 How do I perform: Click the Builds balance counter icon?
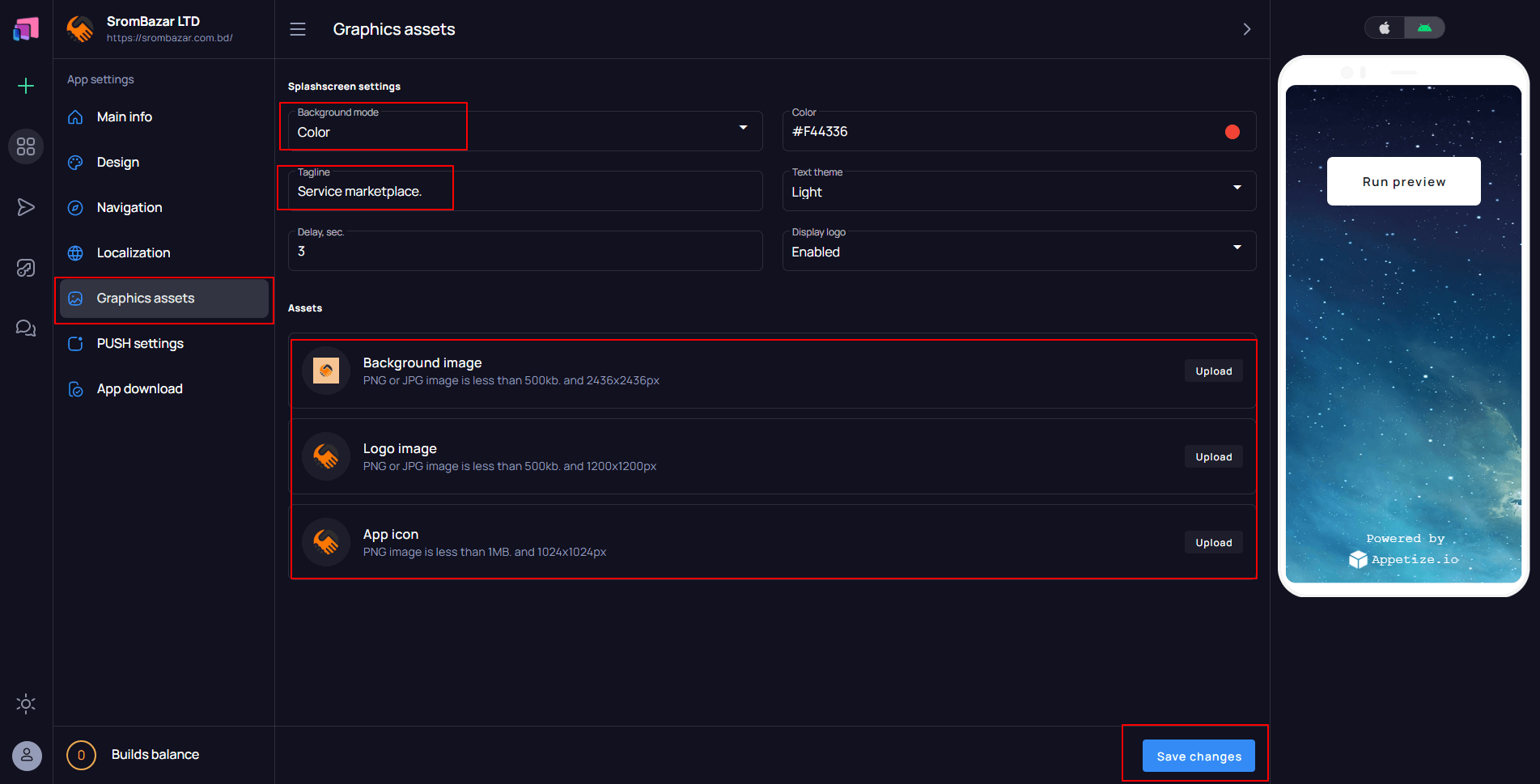pos(81,755)
